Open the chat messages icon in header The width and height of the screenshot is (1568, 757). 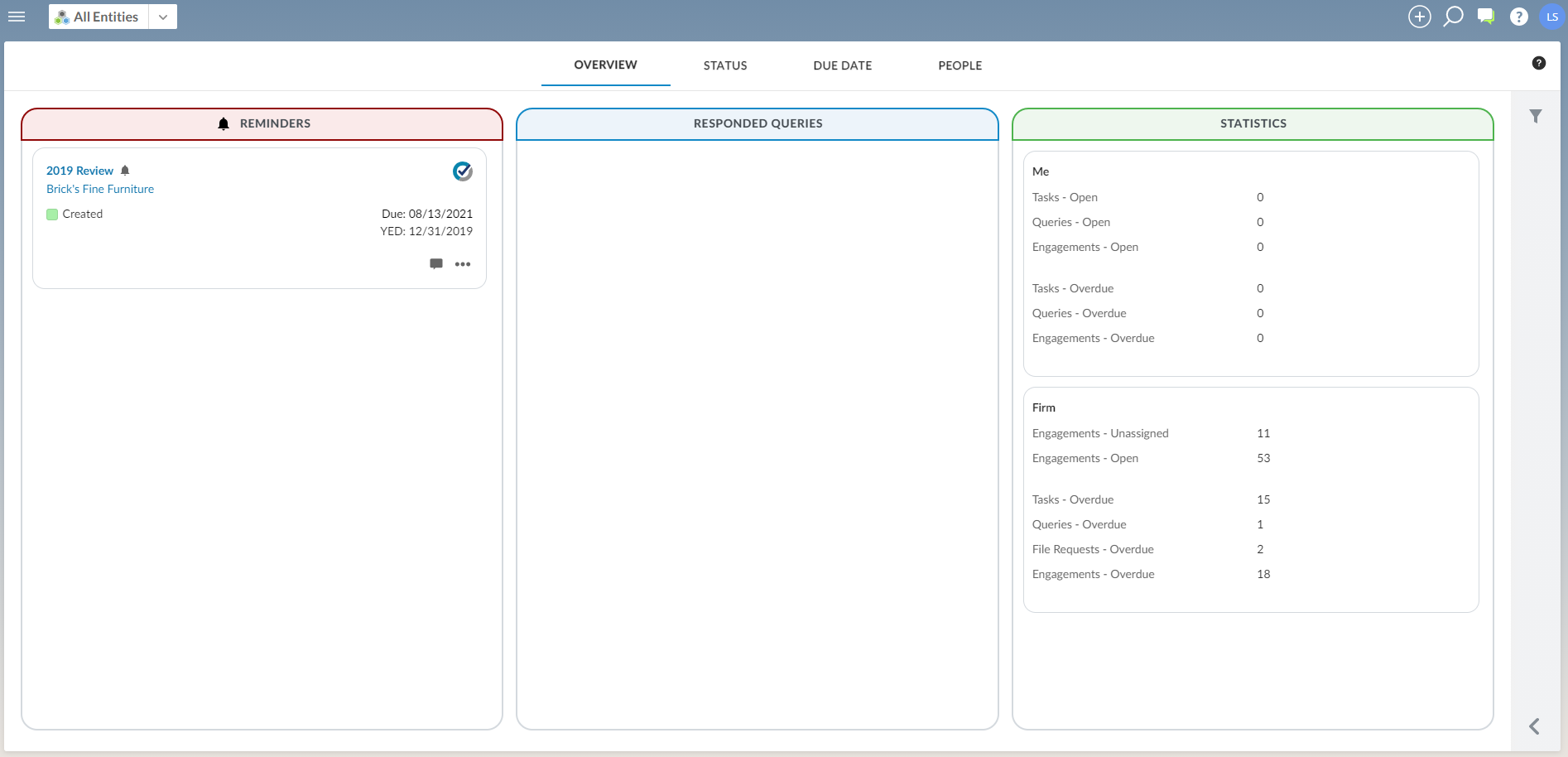1486,17
